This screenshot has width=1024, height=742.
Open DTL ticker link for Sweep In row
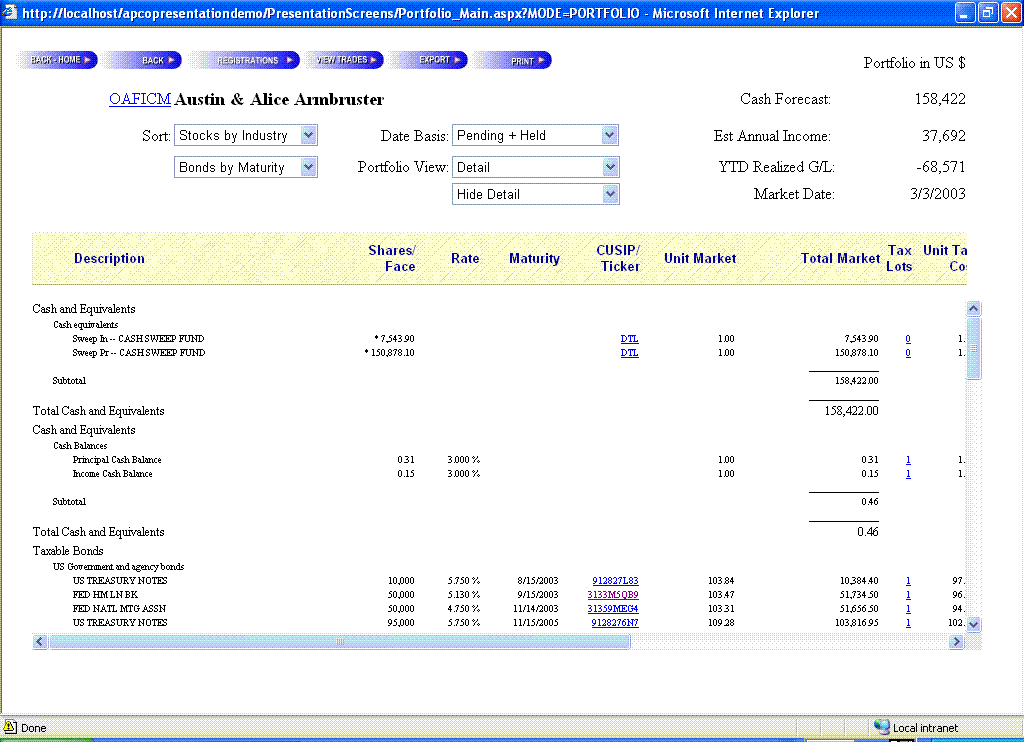pyautogui.click(x=630, y=339)
